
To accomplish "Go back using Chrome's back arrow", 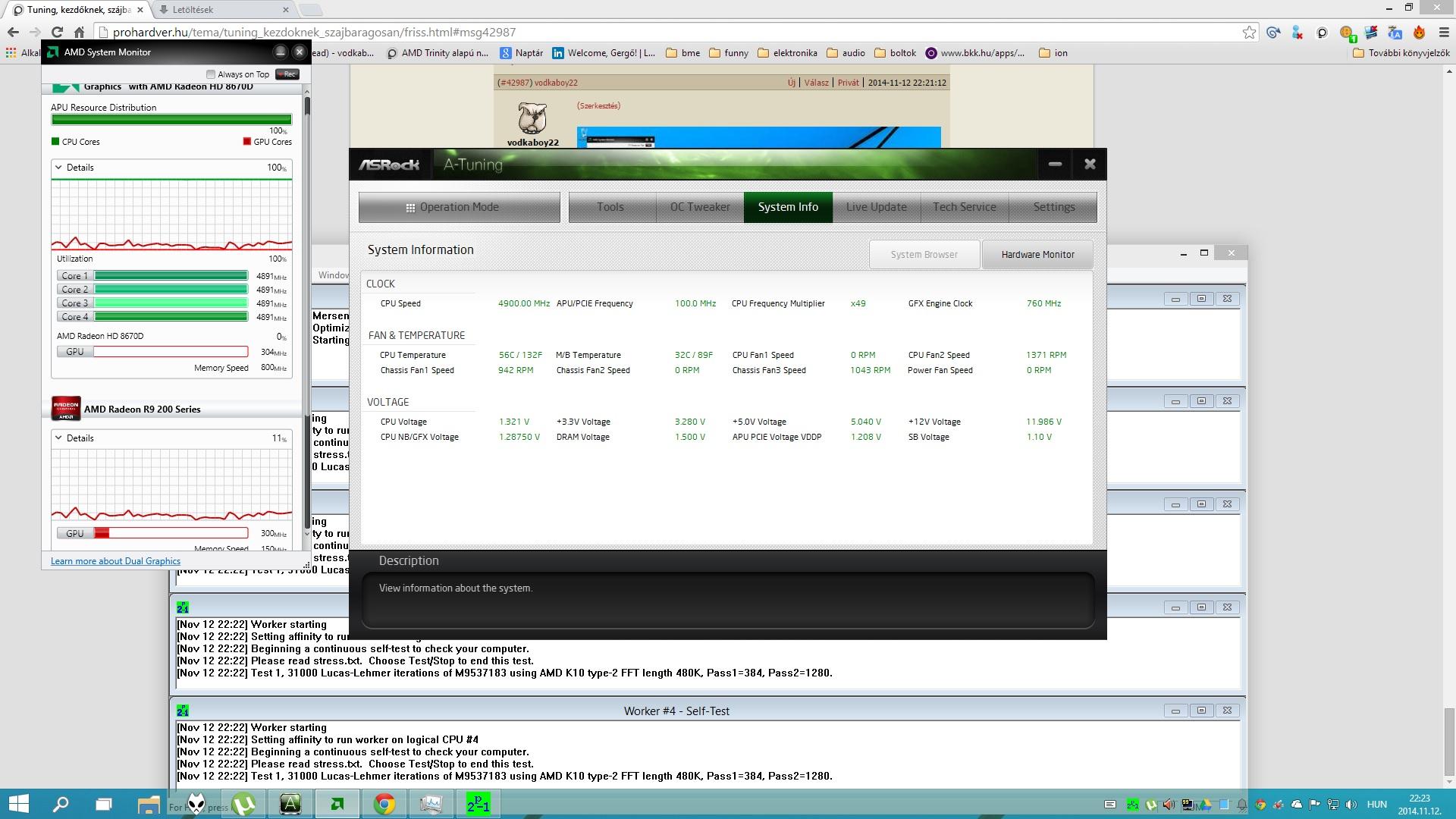I will click(12, 33).
